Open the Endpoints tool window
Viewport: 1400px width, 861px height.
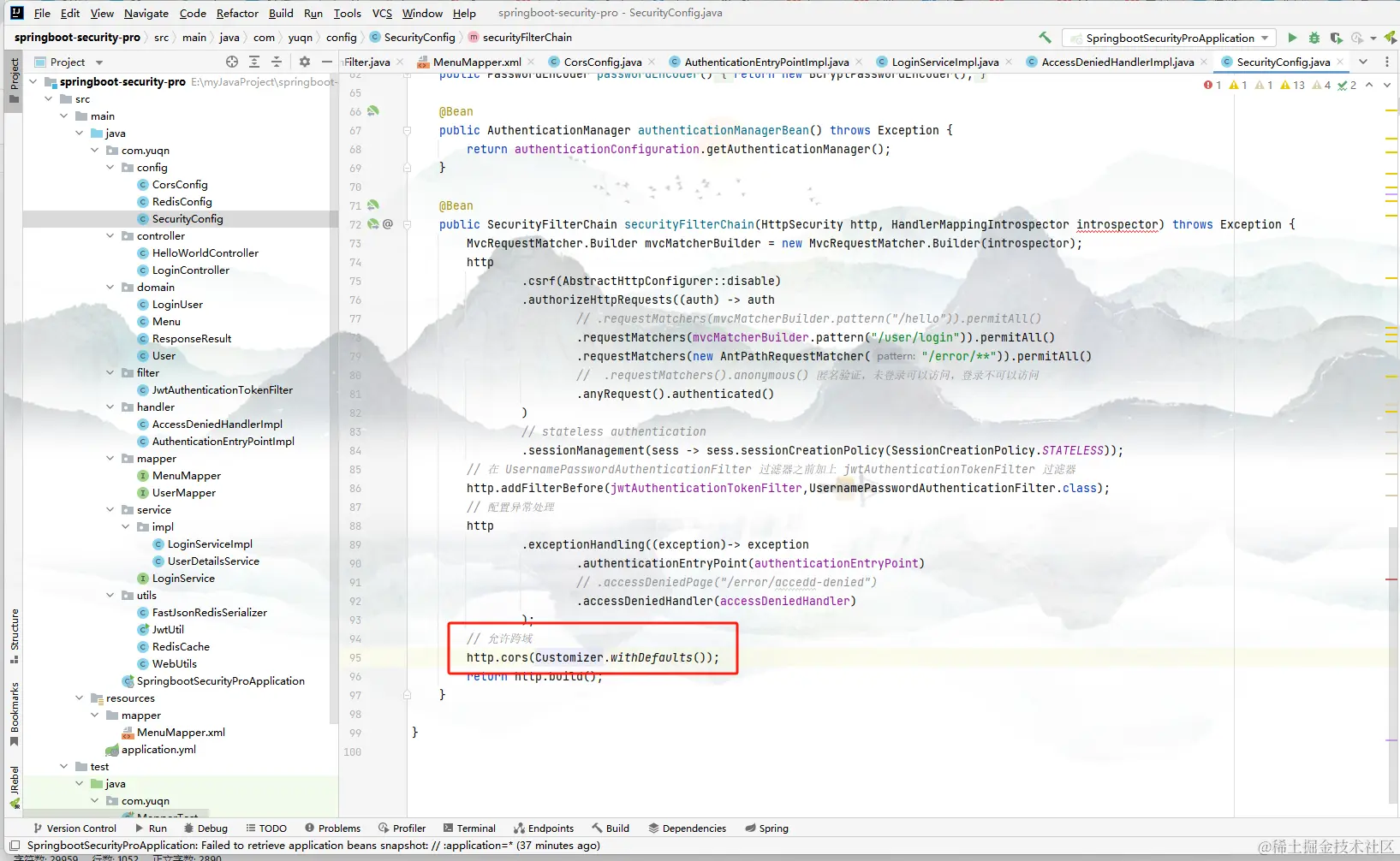(x=544, y=828)
